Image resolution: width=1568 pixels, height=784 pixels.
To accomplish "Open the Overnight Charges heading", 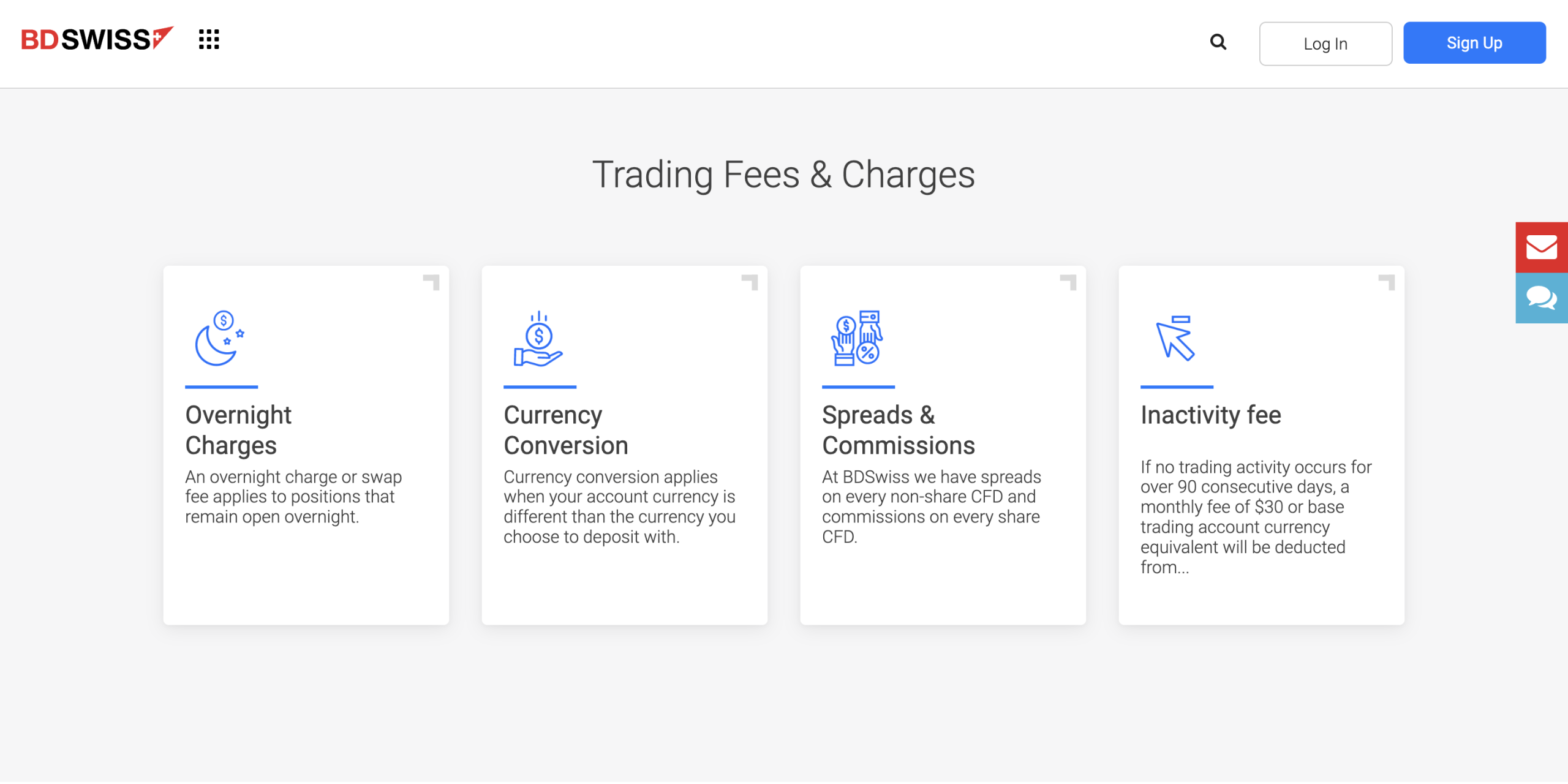I will pos(239,430).
